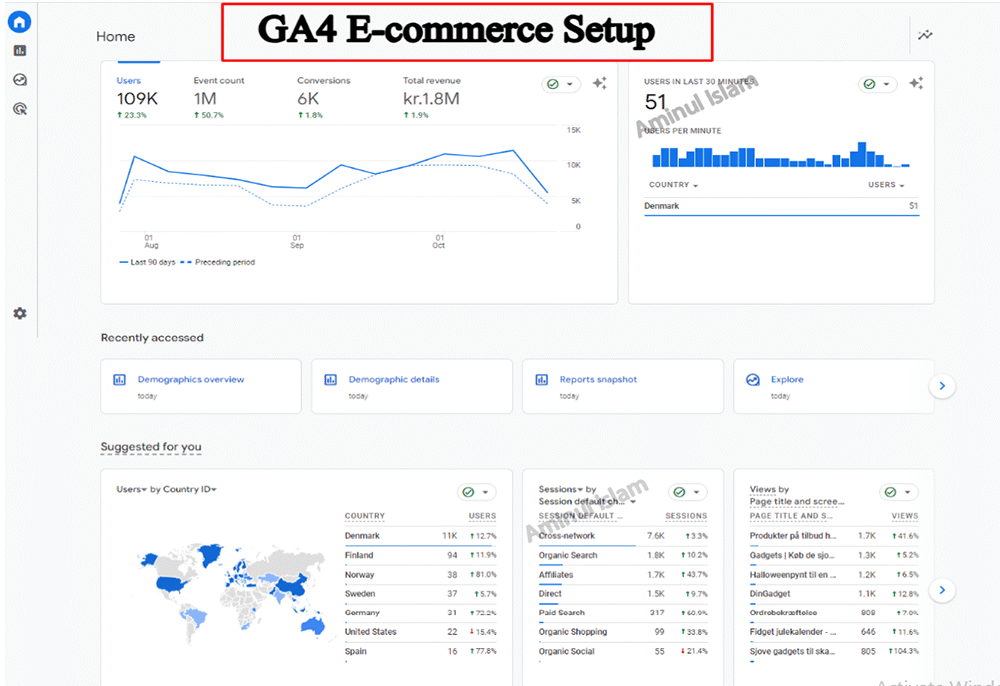Open Demographic details link
This screenshot has height=686, width=1000.
tap(394, 379)
